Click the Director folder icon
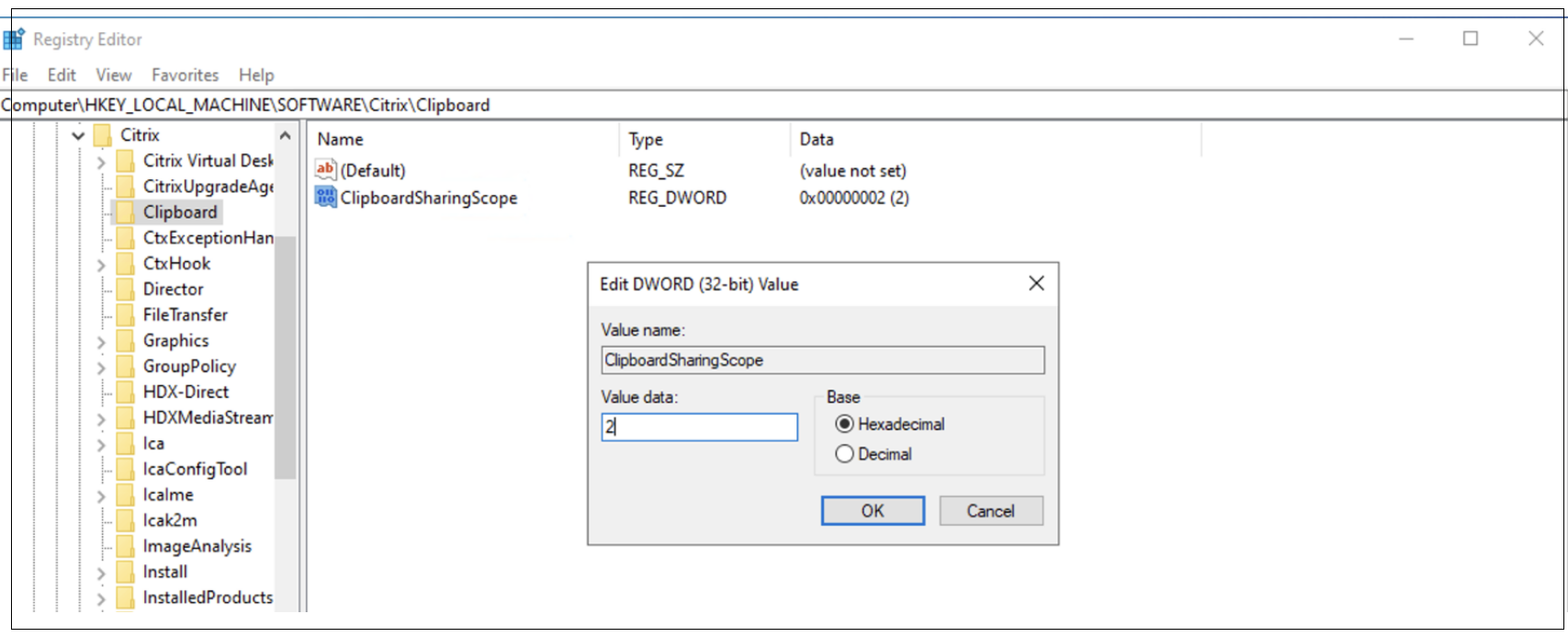This screenshot has height=637, width=1568. coord(126,290)
